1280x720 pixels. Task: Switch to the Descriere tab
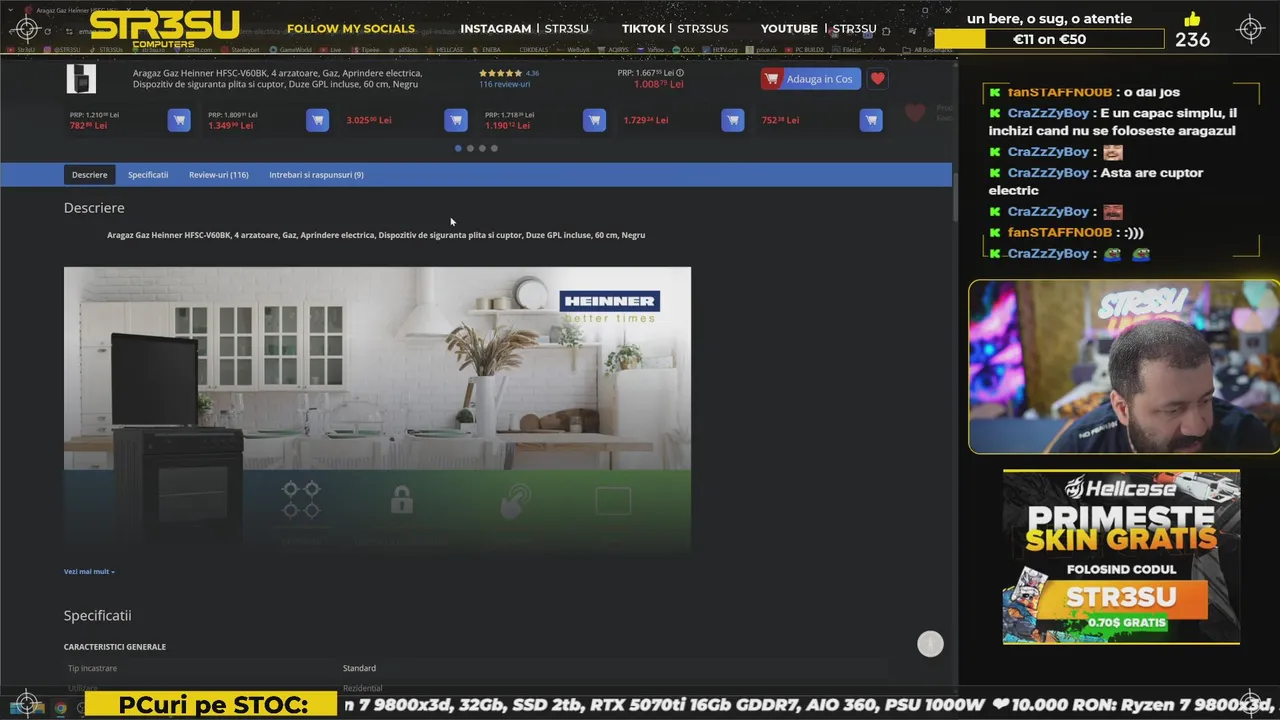tap(89, 174)
